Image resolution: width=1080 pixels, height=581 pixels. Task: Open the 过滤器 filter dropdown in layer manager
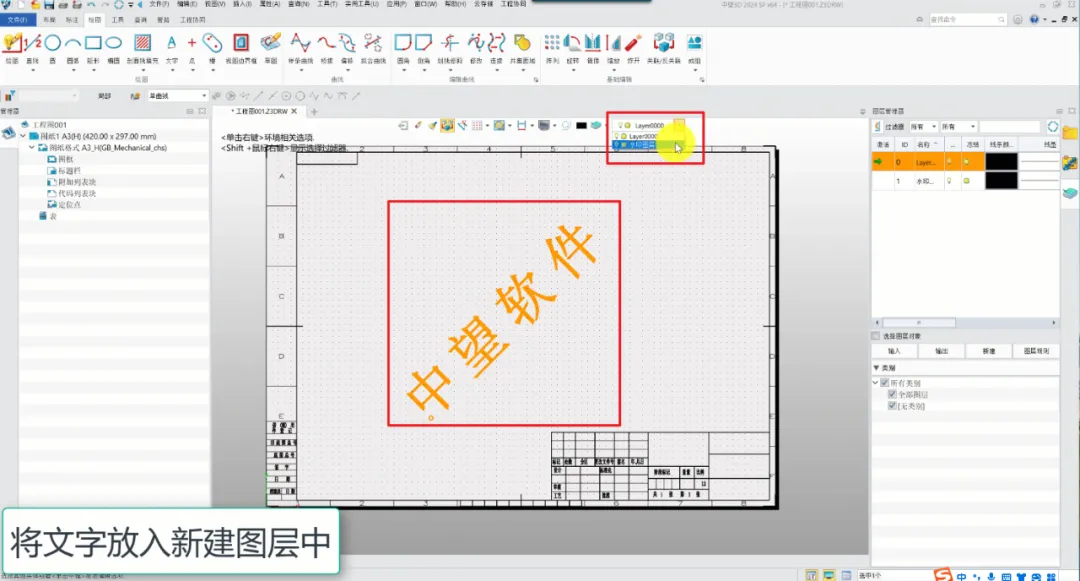tap(934, 127)
